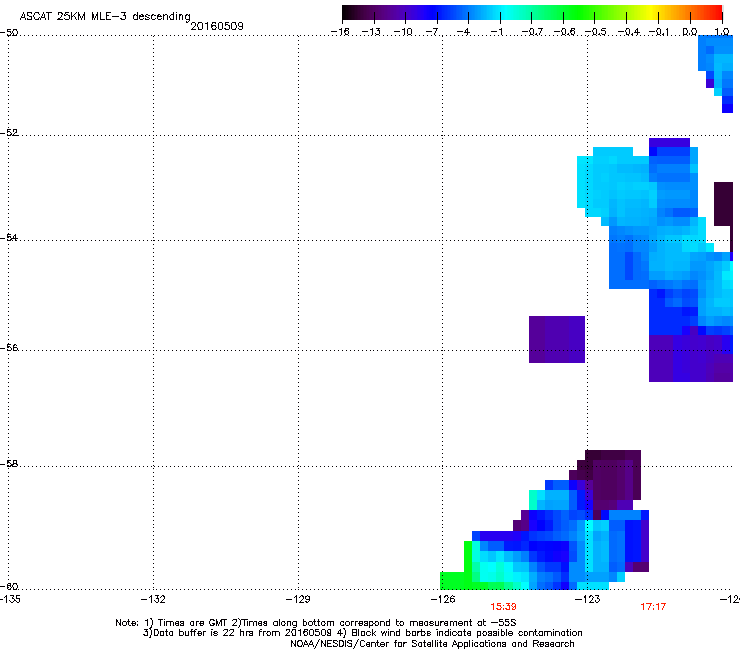Click the colorbar tick label -10

[x=403, y=32]
